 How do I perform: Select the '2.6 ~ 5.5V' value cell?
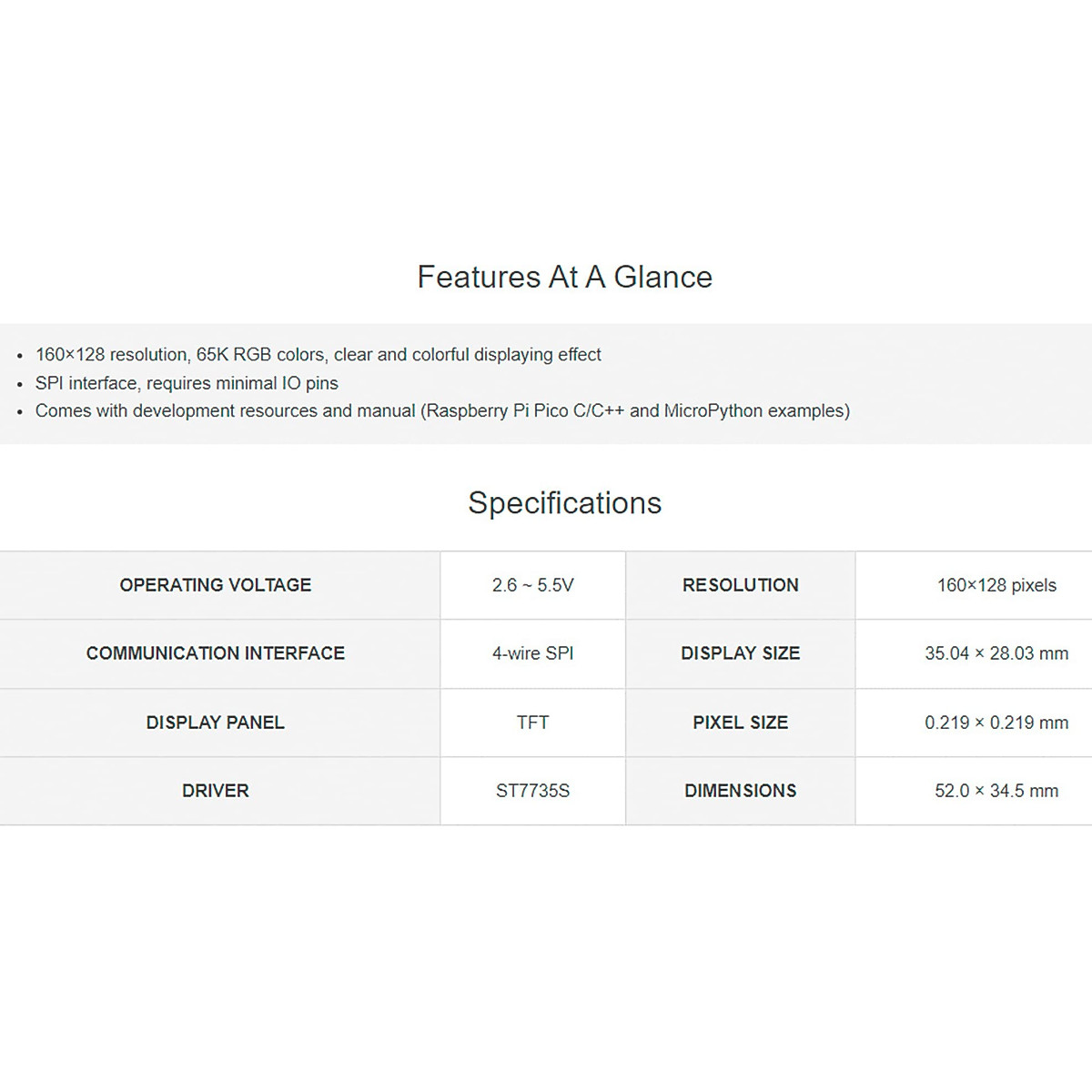pos(532,585)
